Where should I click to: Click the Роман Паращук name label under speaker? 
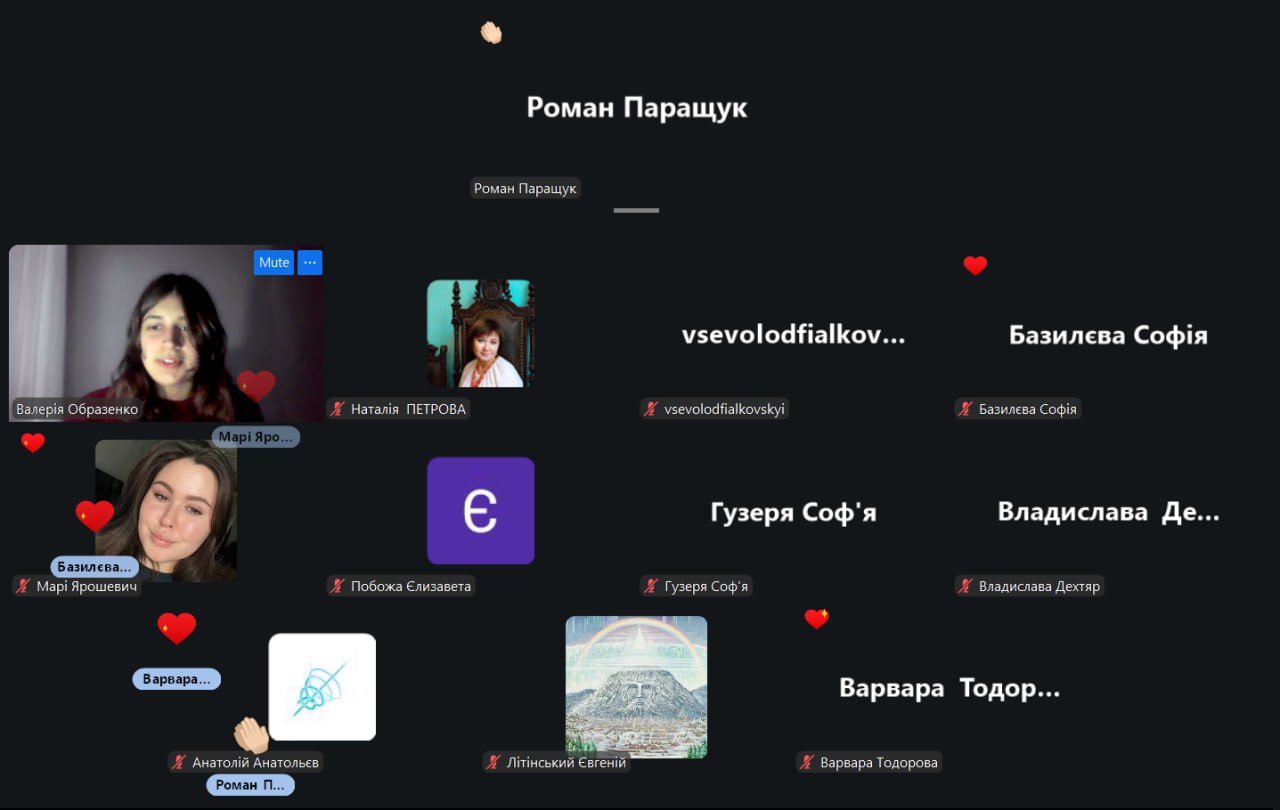pos(525,188)
